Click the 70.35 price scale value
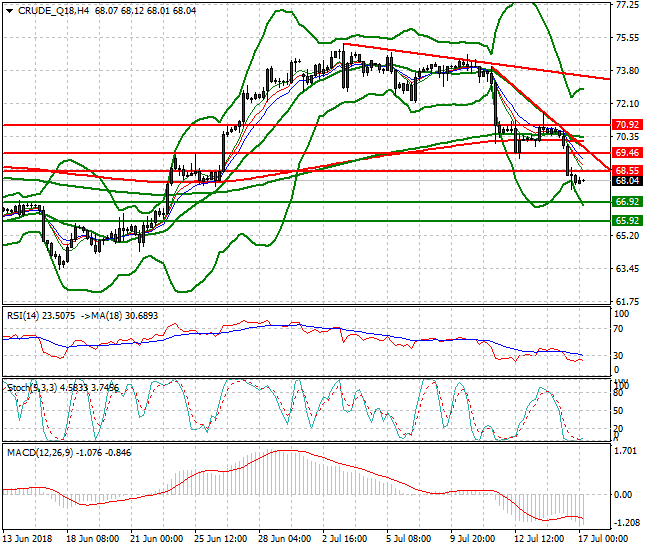Viewport: 650px width, 550px height. (x=628, y=137)
